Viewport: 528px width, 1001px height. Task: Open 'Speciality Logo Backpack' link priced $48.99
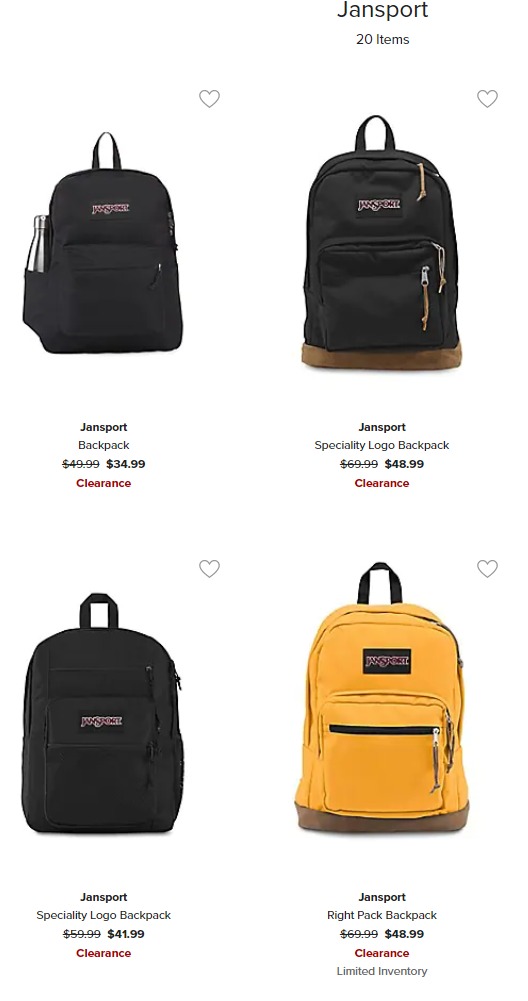tap(382, 445)
